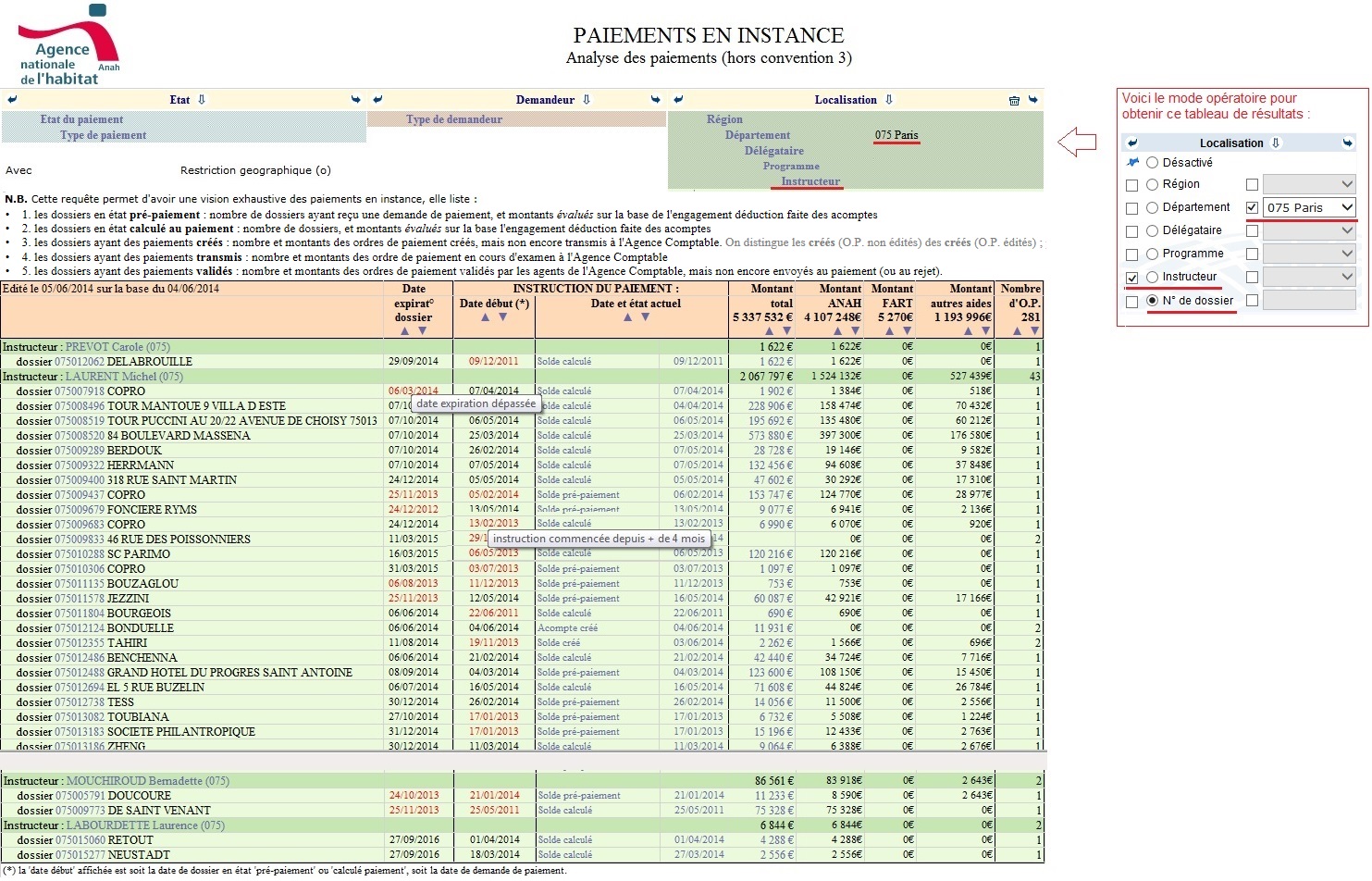This screenshot has height=881, width=1372.
Task: Click Etat du paiement in the Etat panel
Action: [81, 119]
